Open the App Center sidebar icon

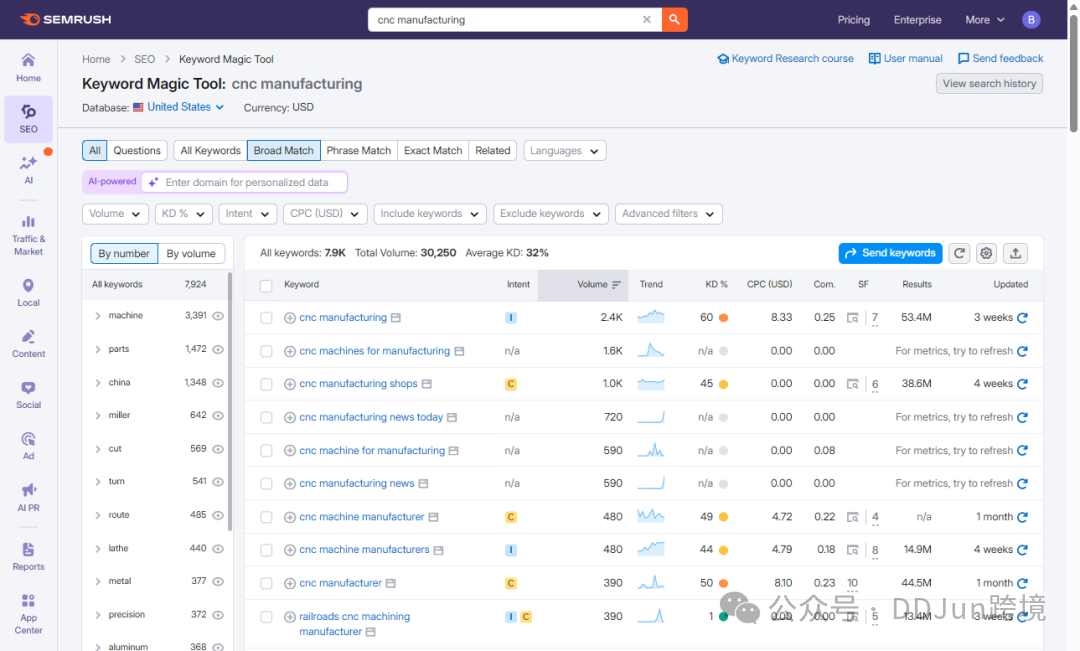tap(28, 614)
